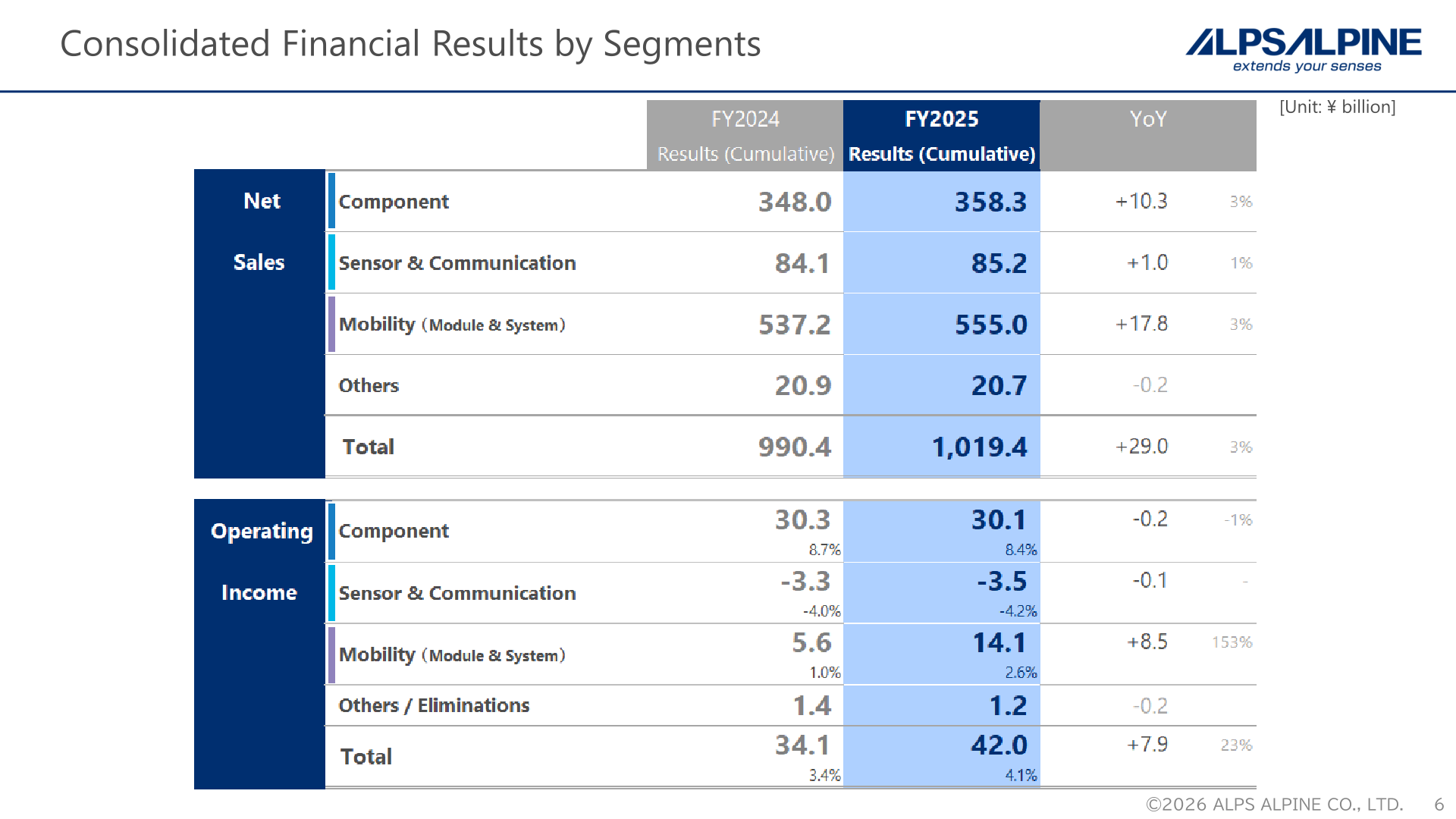Click the ©2026 ALPS ALPINE CO., LTD. footer
The width and height of the screenshot is (1456, 819).
coord(1275,805)
